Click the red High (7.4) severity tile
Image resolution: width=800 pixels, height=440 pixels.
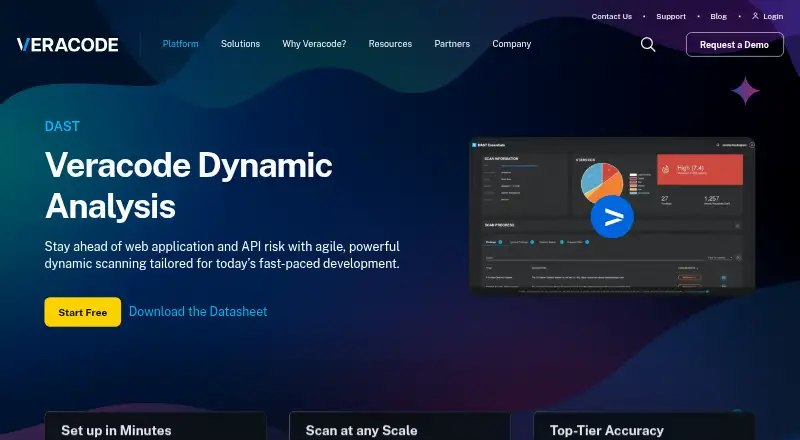[x=699, y=169]
